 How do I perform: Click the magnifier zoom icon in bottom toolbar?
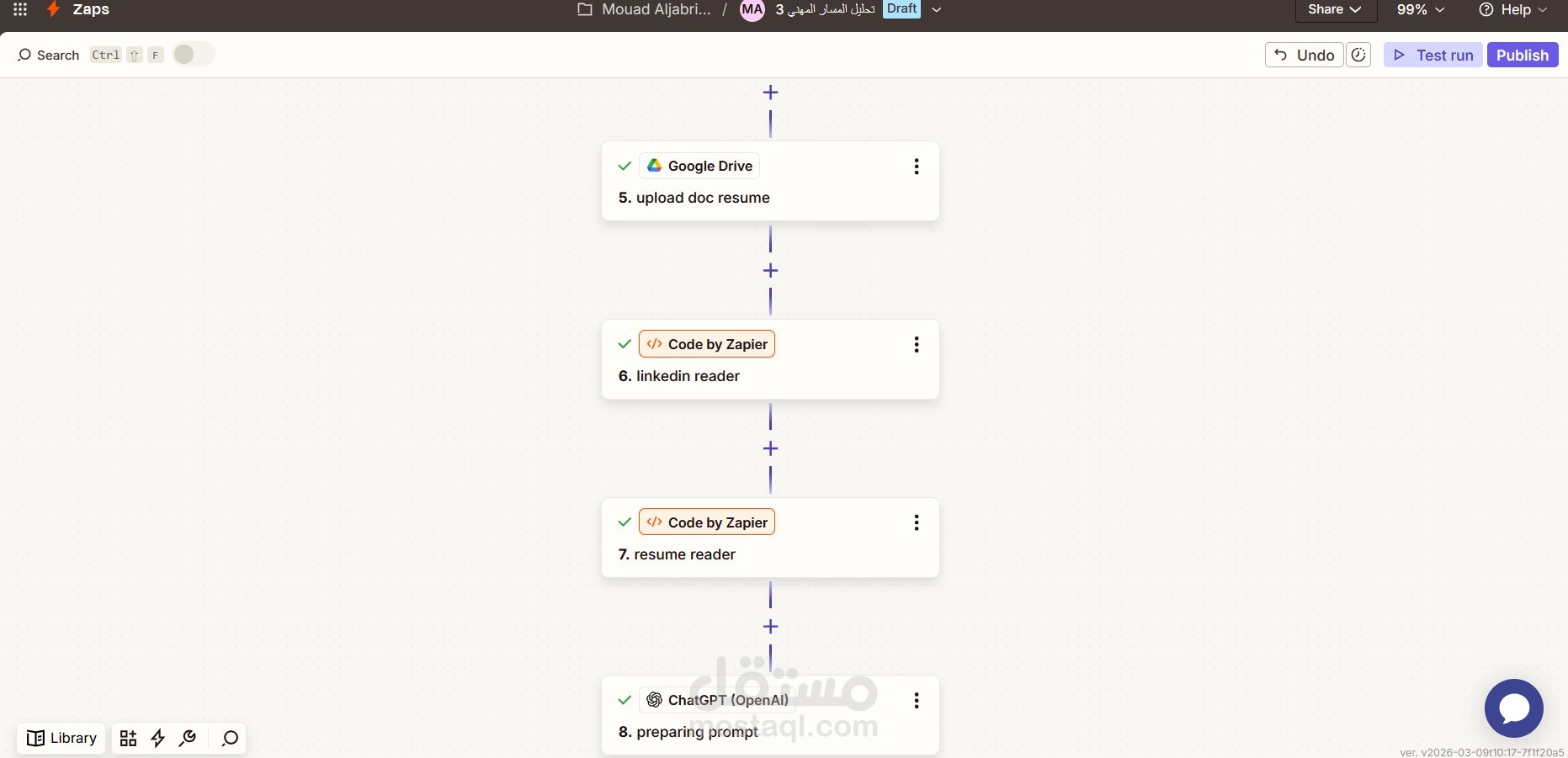click(x=229, y=739)
